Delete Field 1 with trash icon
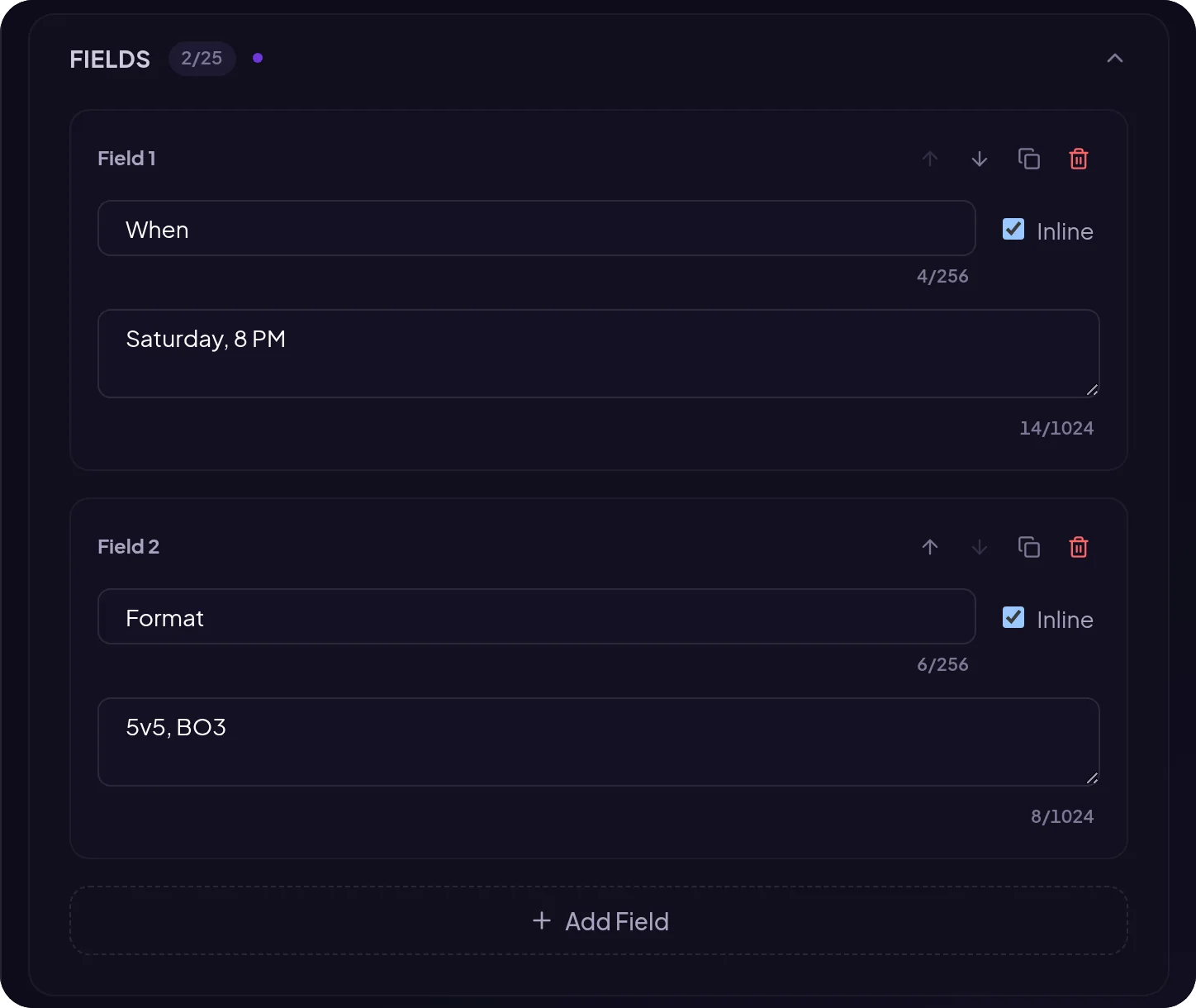 pyautogui.click(x=1079, y=159)
